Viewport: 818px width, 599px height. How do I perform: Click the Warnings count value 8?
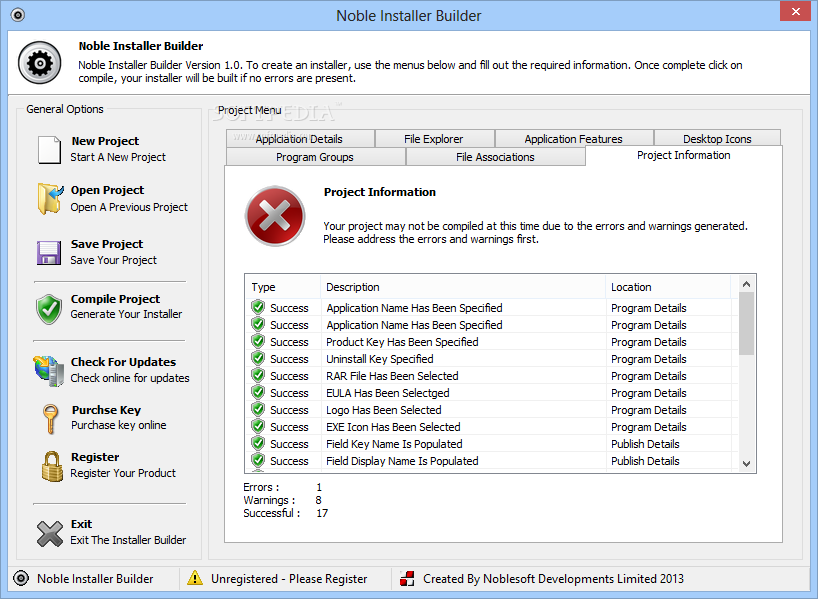tap(318, 500)
